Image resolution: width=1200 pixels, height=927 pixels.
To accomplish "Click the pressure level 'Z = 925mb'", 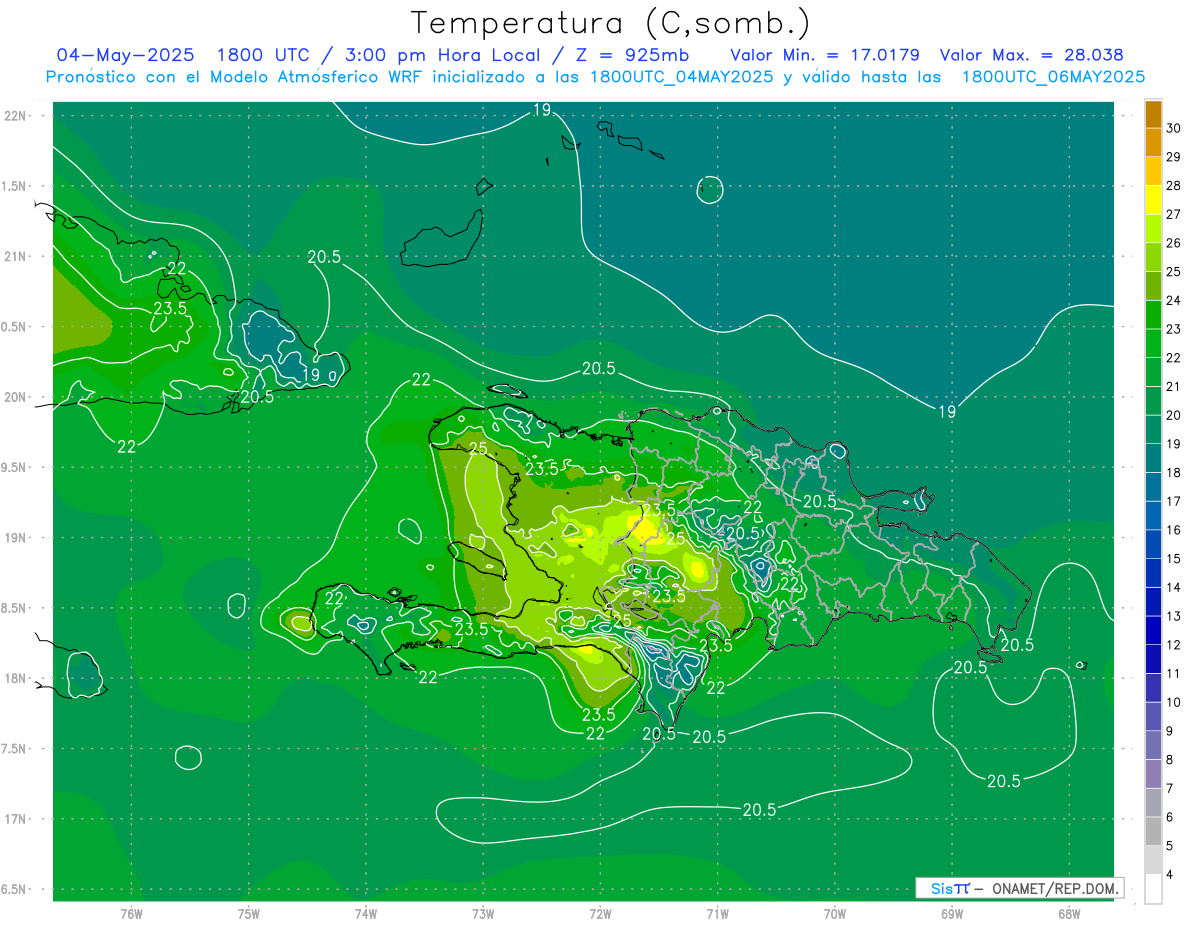I will [629, 55].
